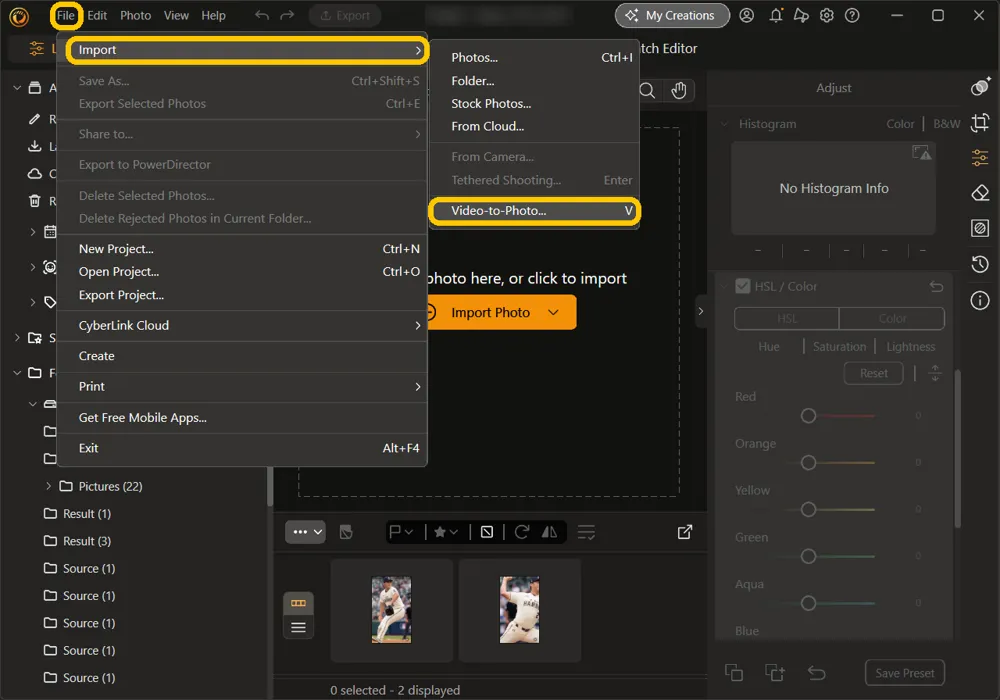Open the history clock icon
The image size is (1000, 700).
(980, 264)
